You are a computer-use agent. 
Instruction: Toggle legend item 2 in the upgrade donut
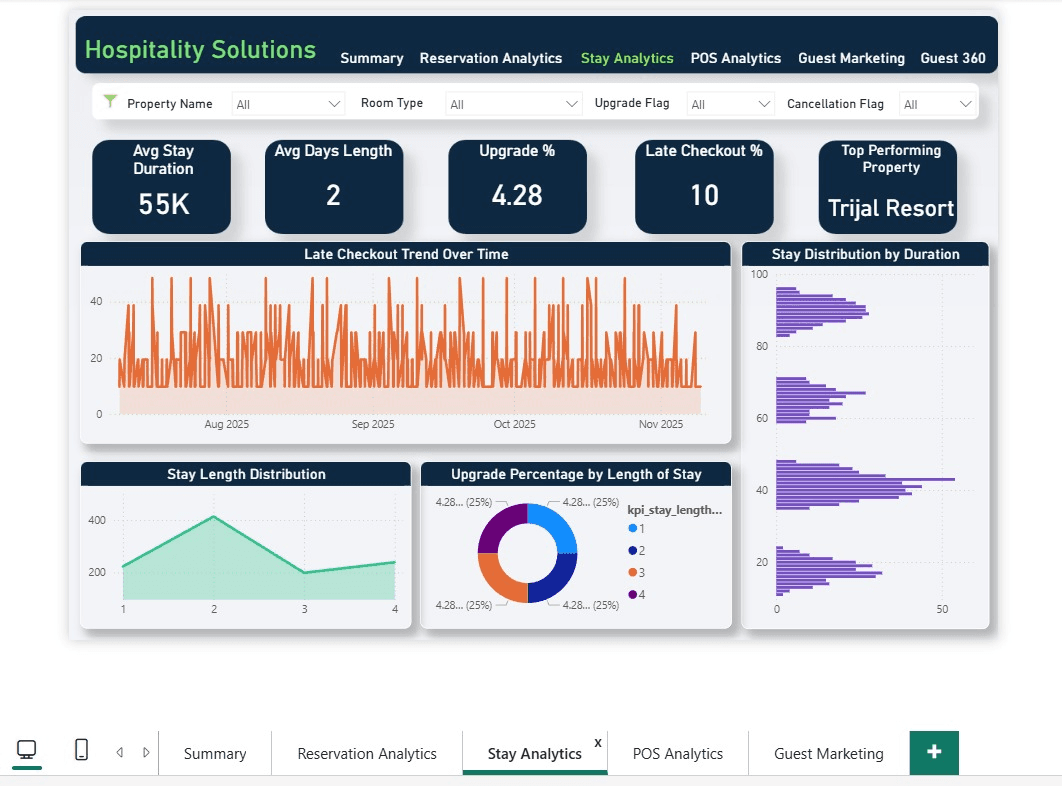pyautogui.click(x=632, y=548)
